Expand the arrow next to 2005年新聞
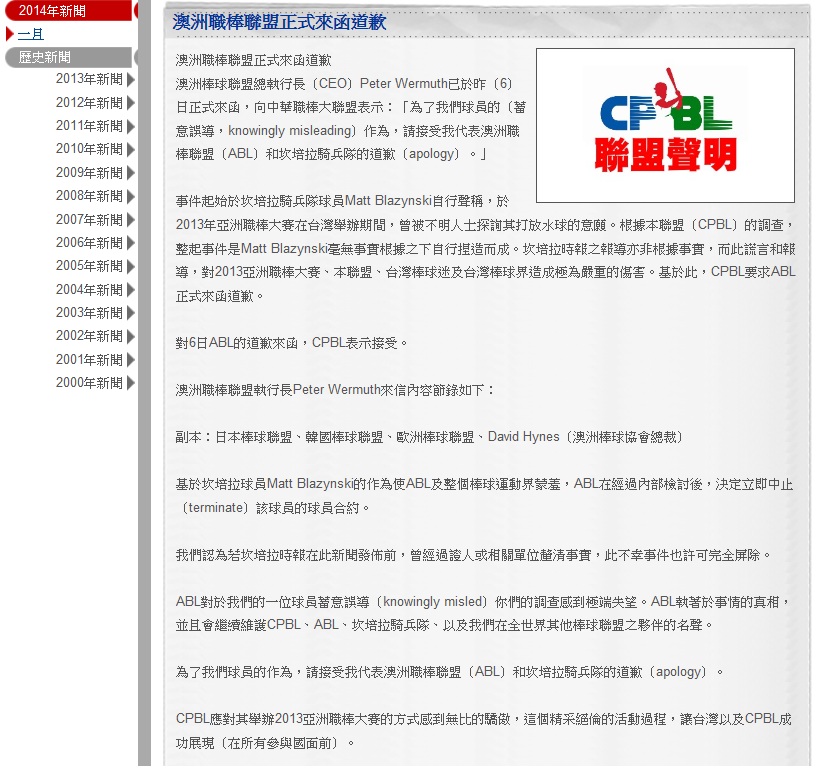The height and width of the screenshot is (776, 820). coord(131,266)
